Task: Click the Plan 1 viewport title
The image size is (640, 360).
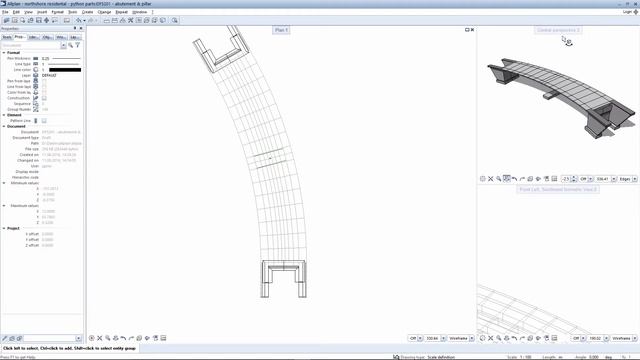Action: click(281, 30)
